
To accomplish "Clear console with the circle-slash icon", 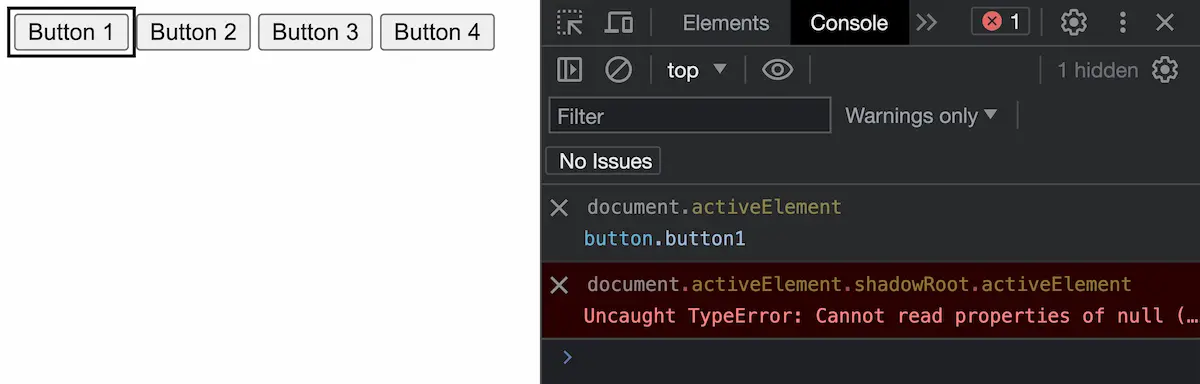I will tap(619, 70).
